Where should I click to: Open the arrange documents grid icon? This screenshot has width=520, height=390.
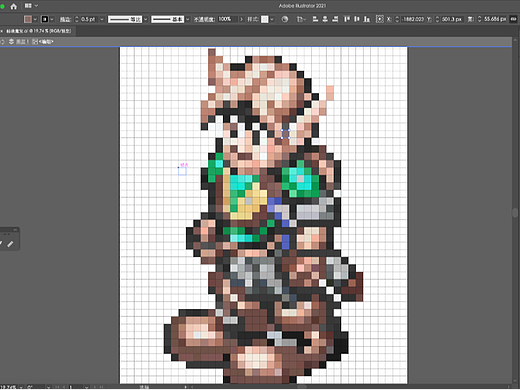point(28,6)
